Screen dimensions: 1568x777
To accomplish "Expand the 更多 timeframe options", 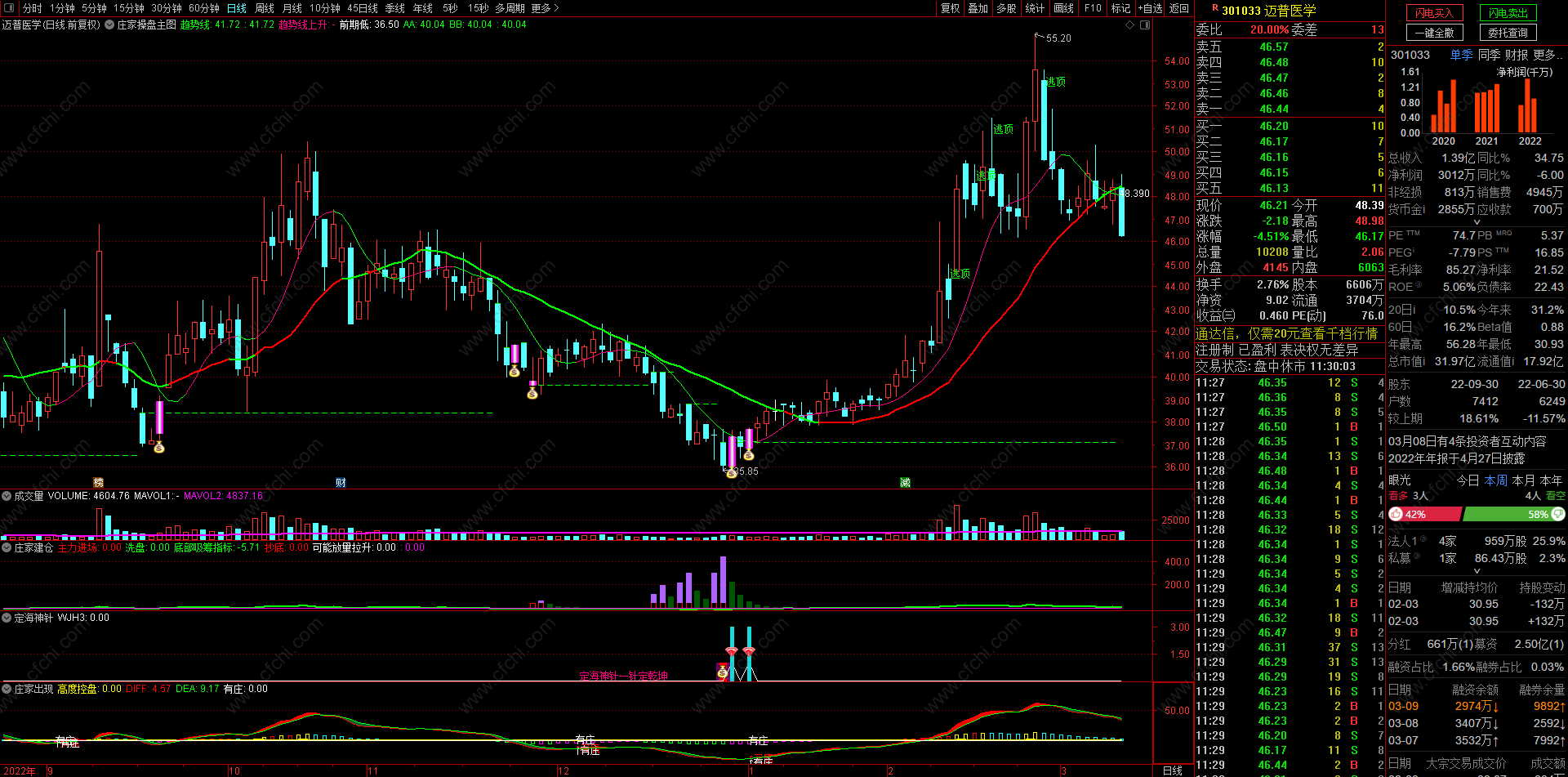I will tap(545, 8).
